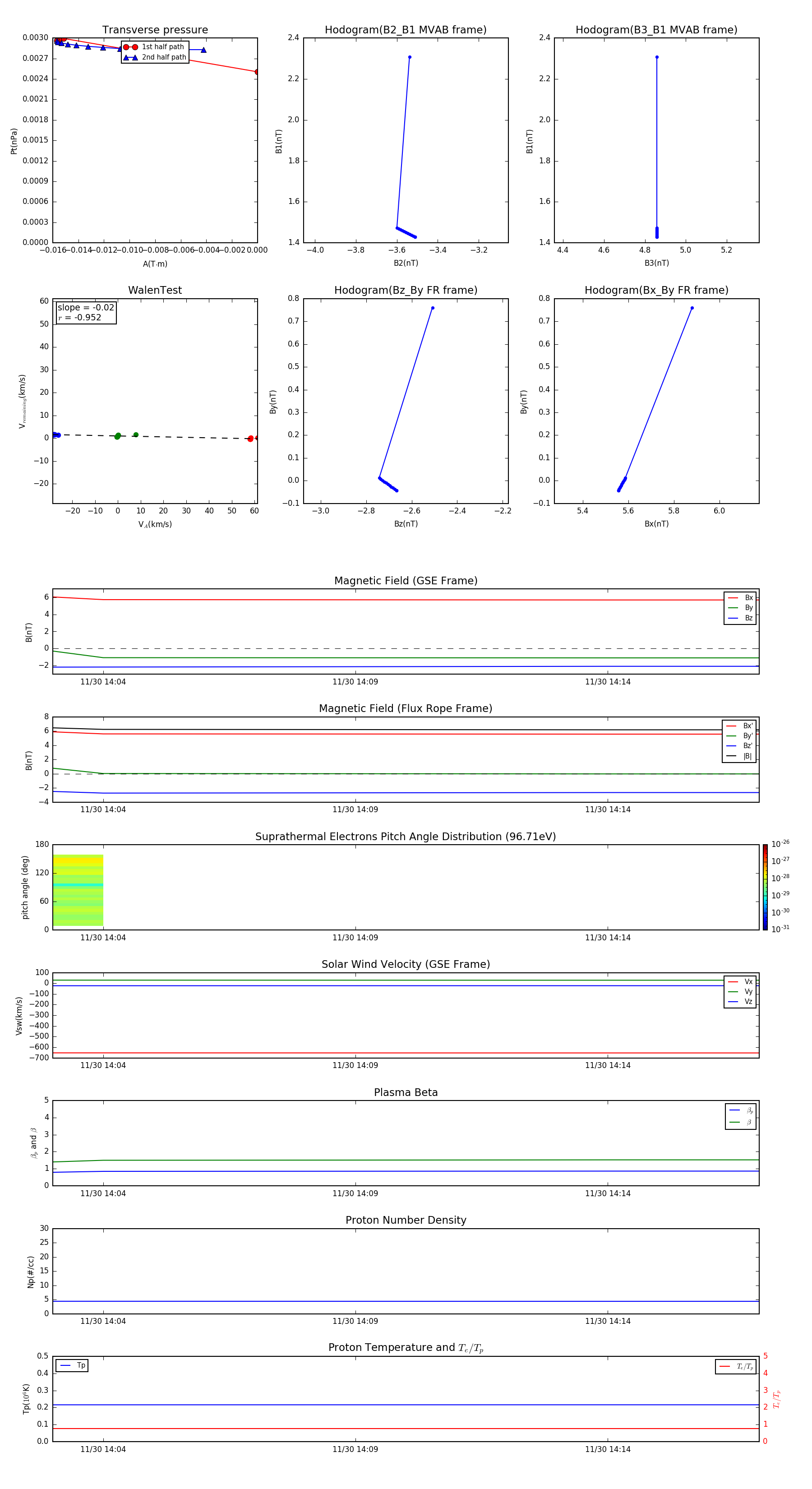812x1489 pixels.
Task: Click the large red dot in the WalenTest plot
Action: pyautogui.click(x=250, y=439)
